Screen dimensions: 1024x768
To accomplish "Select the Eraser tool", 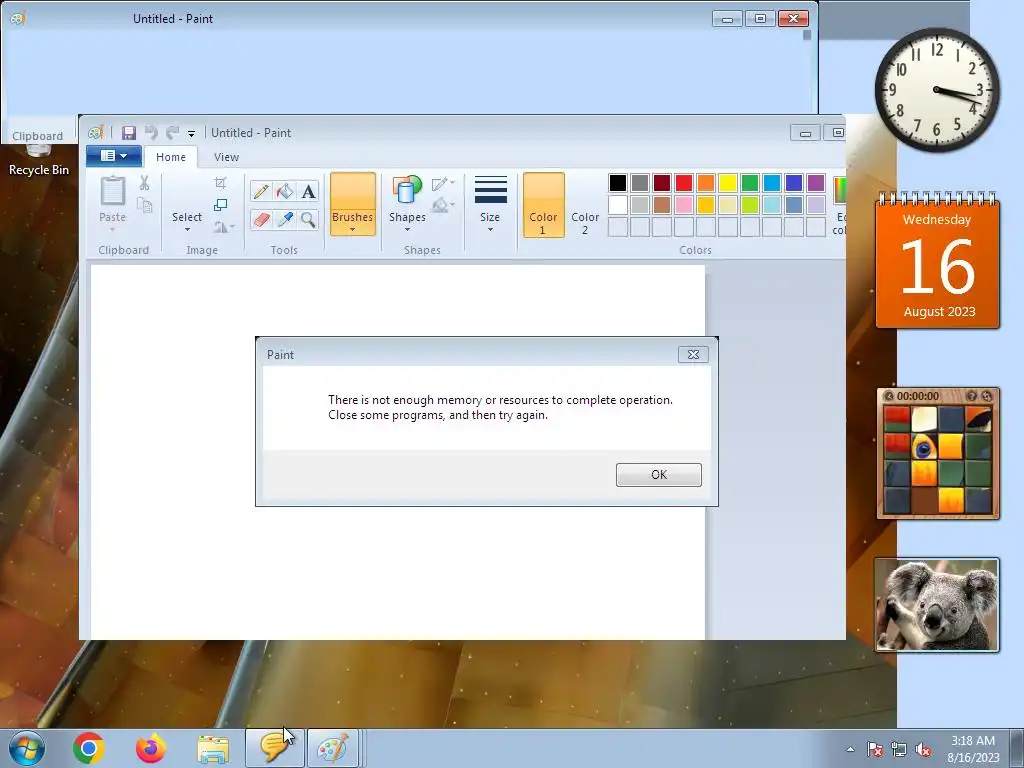I will coord(261,219).
